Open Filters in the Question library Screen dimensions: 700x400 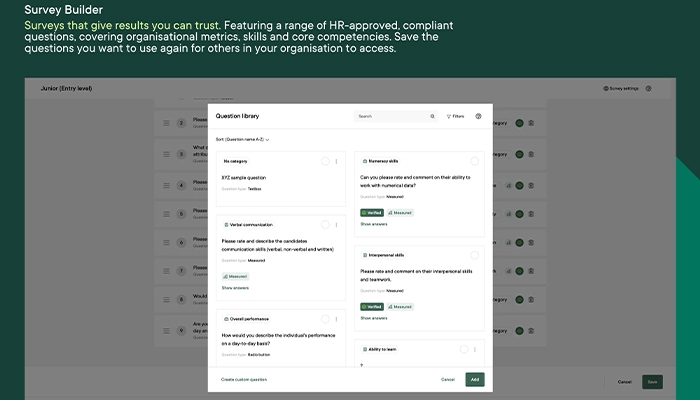455,116
